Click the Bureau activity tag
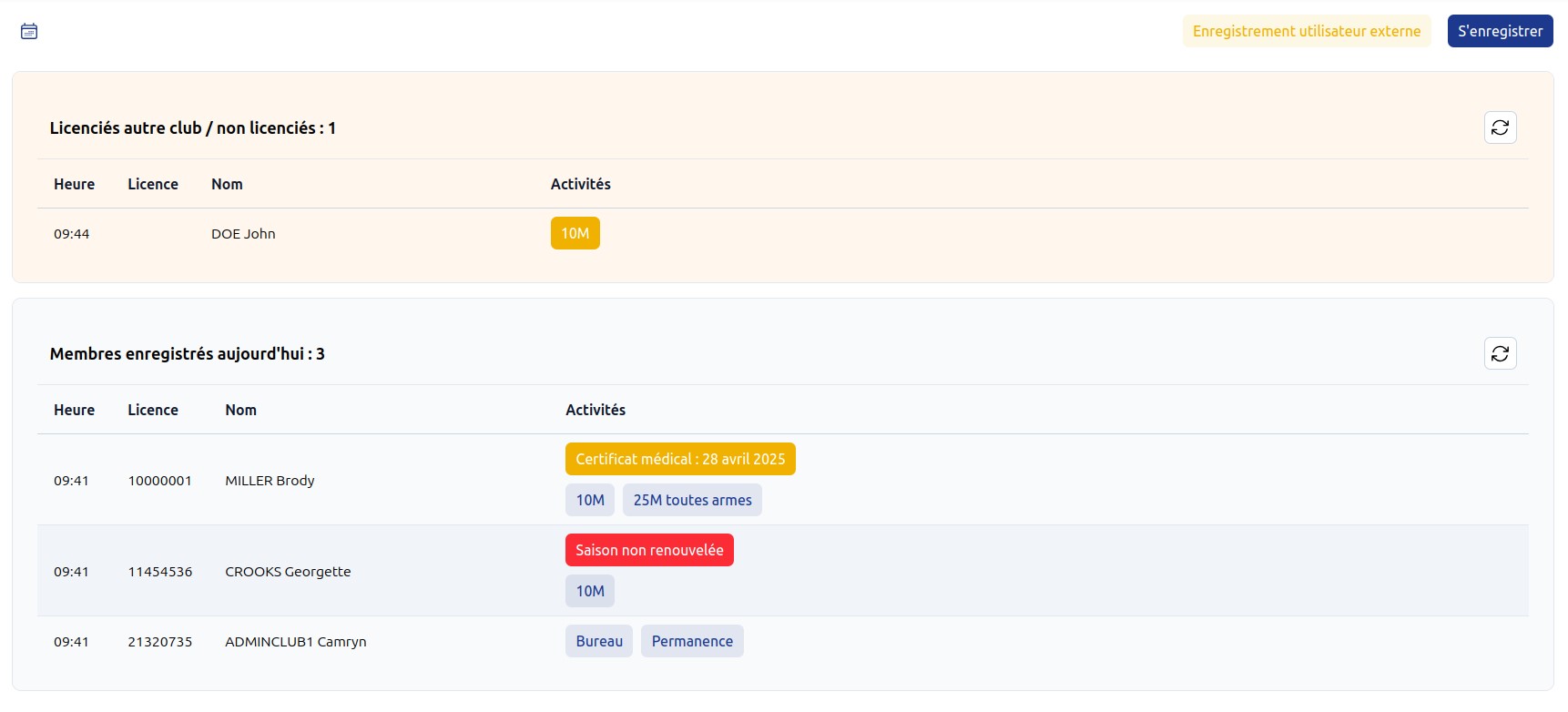This screenshot has height=712, width=1568. pyautogui.click(x=599, y=641)
